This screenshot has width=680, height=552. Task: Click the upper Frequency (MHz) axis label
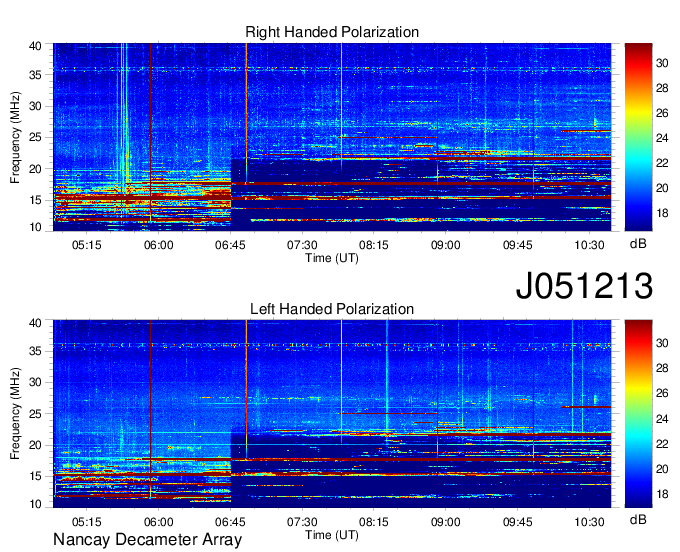tap(15, 137)
